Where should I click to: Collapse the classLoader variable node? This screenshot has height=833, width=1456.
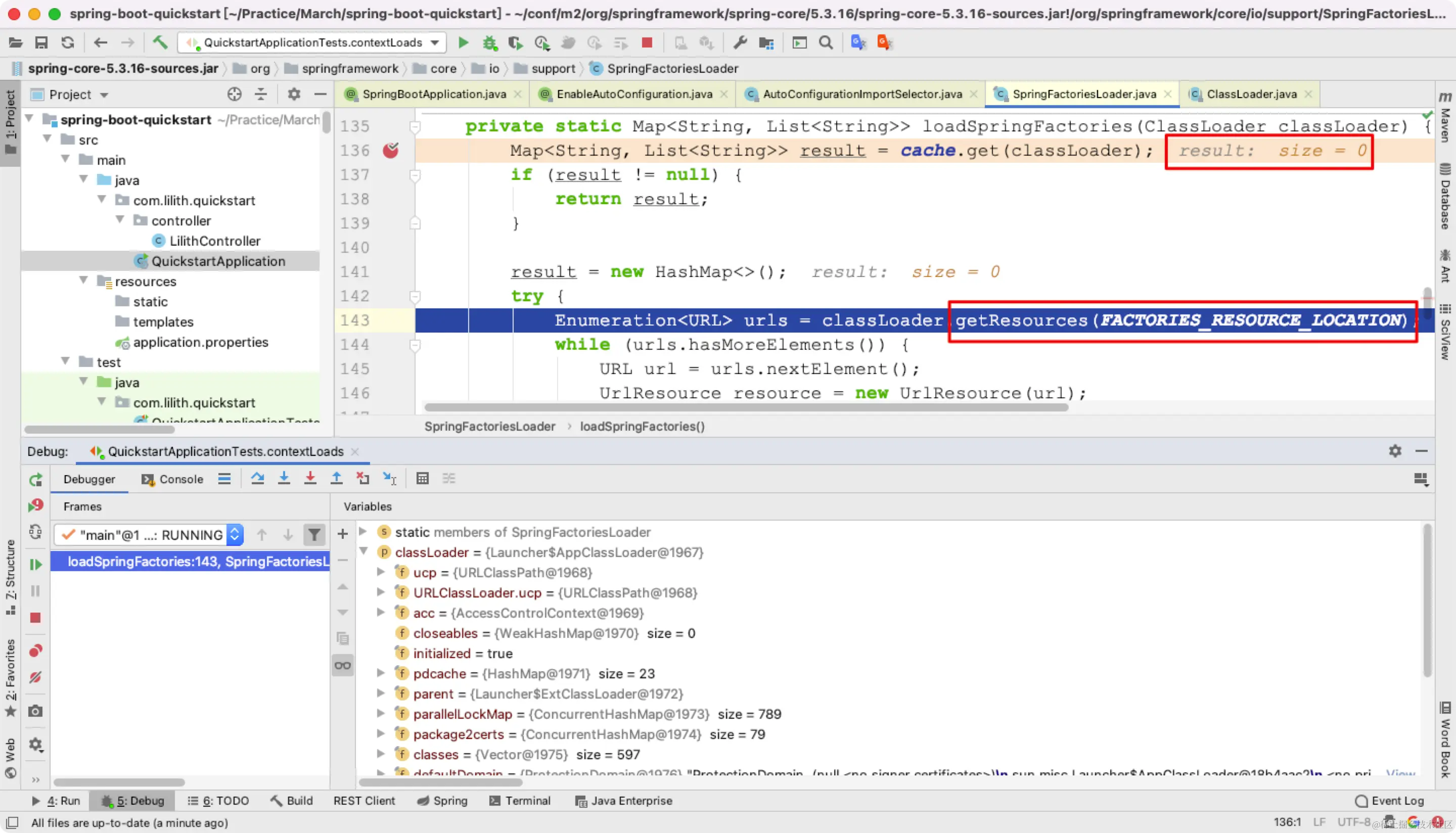363,551
